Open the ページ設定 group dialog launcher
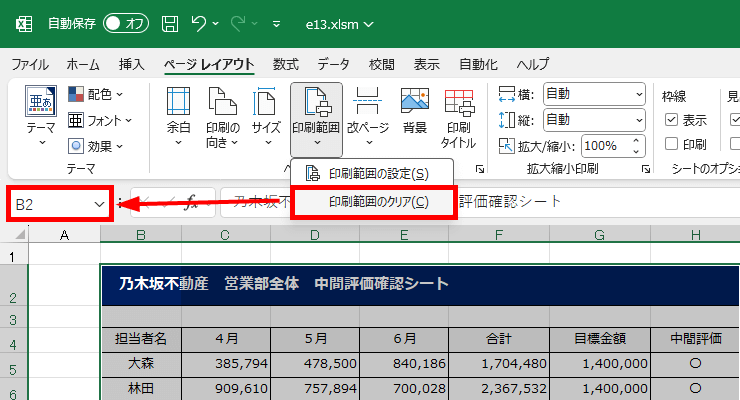 pos(480,169)
